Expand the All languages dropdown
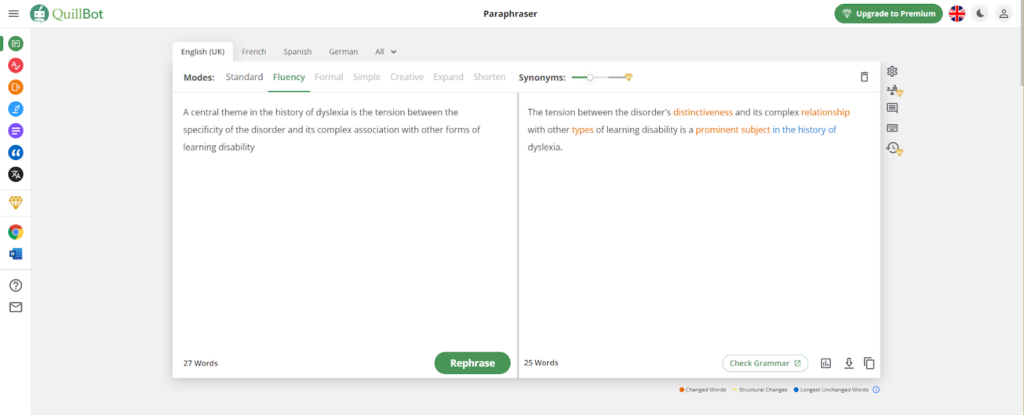1024x415 pixels. pyautogui.click(x=386, y=52)
